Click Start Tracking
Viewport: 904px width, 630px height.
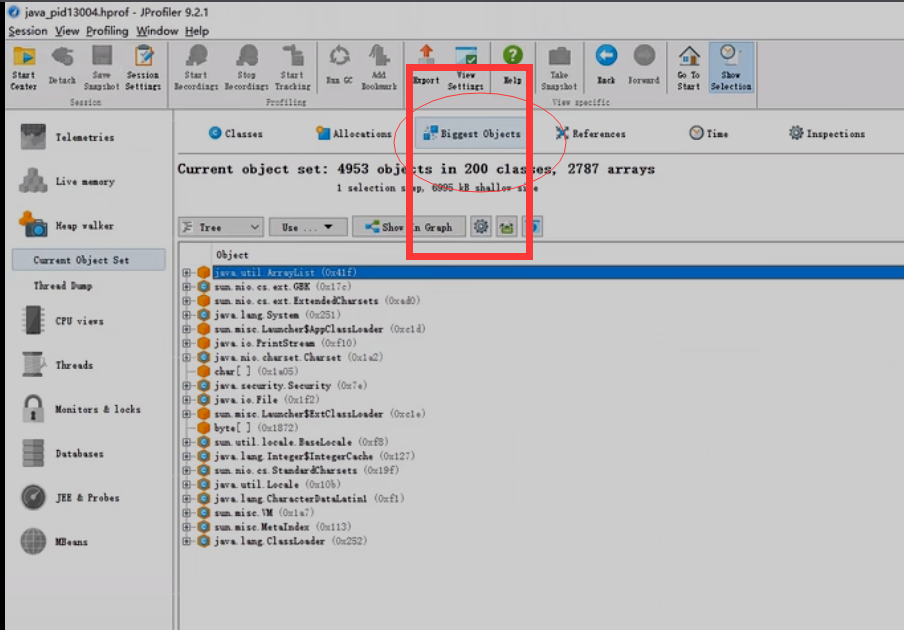coord(292,68)
